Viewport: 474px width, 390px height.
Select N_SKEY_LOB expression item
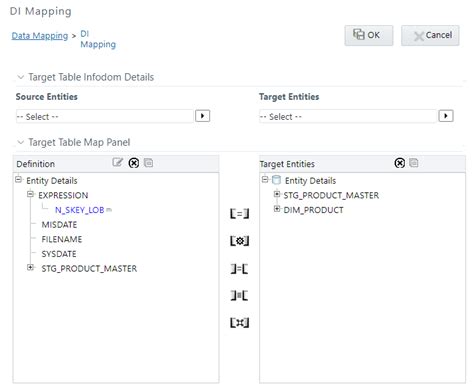pos(79,210)
